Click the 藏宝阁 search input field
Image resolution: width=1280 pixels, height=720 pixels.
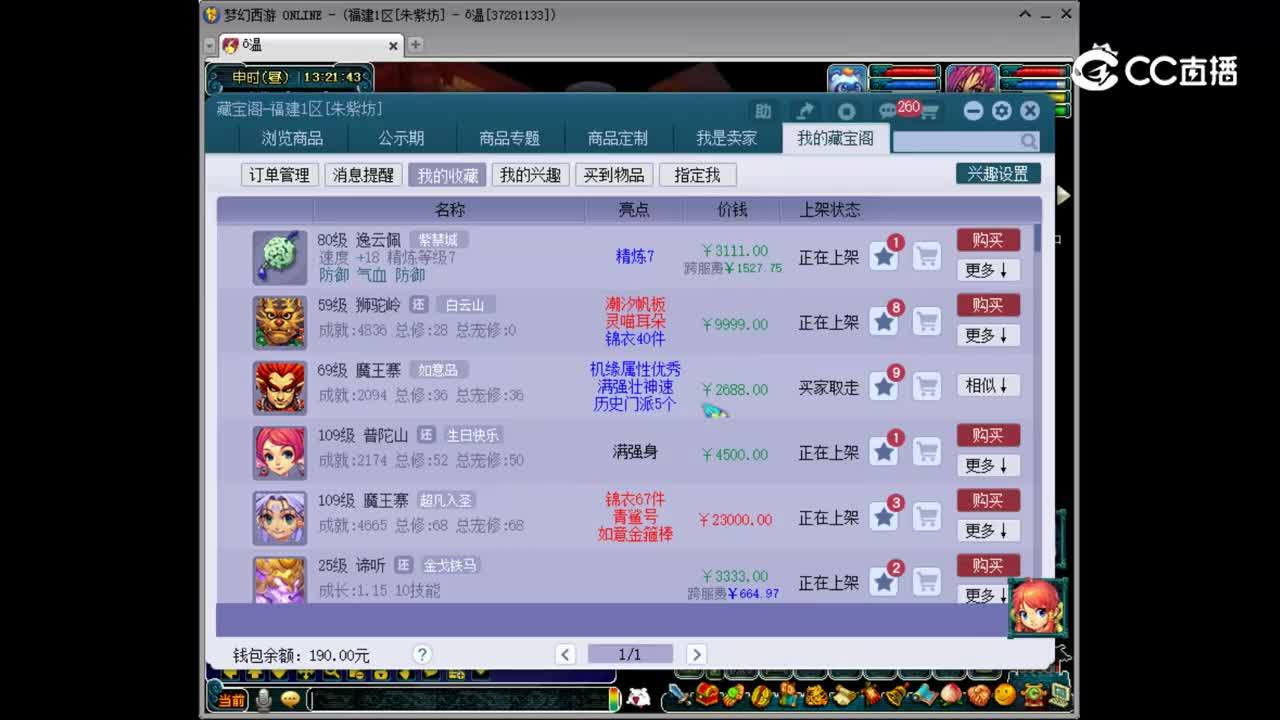[x=956, y=141]
